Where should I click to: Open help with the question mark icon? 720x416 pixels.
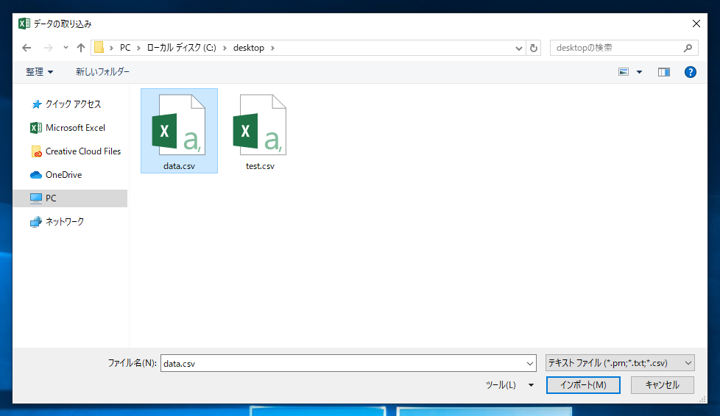(x=690, y=72)
